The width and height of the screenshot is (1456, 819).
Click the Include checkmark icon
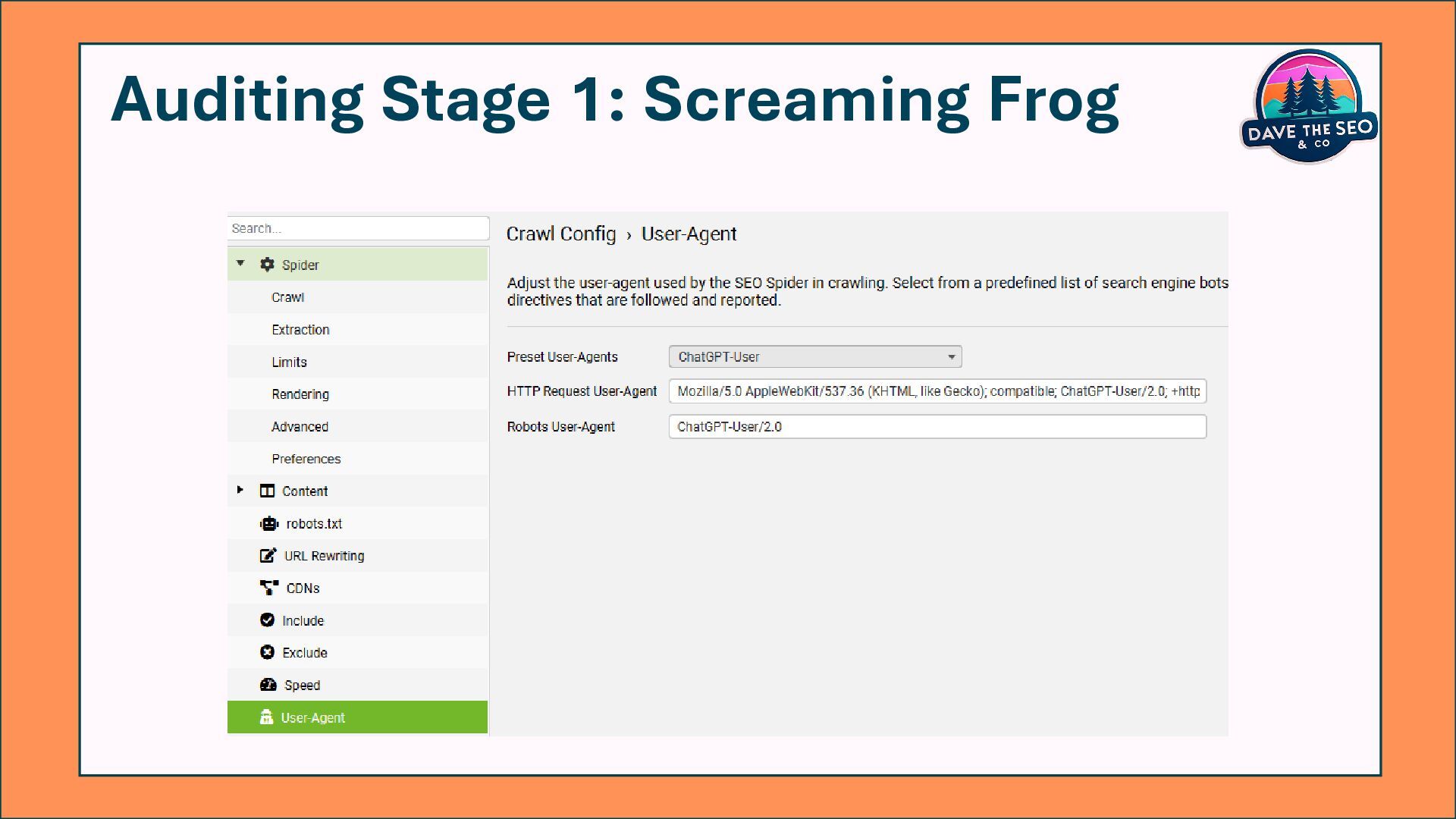coord(267,620)
